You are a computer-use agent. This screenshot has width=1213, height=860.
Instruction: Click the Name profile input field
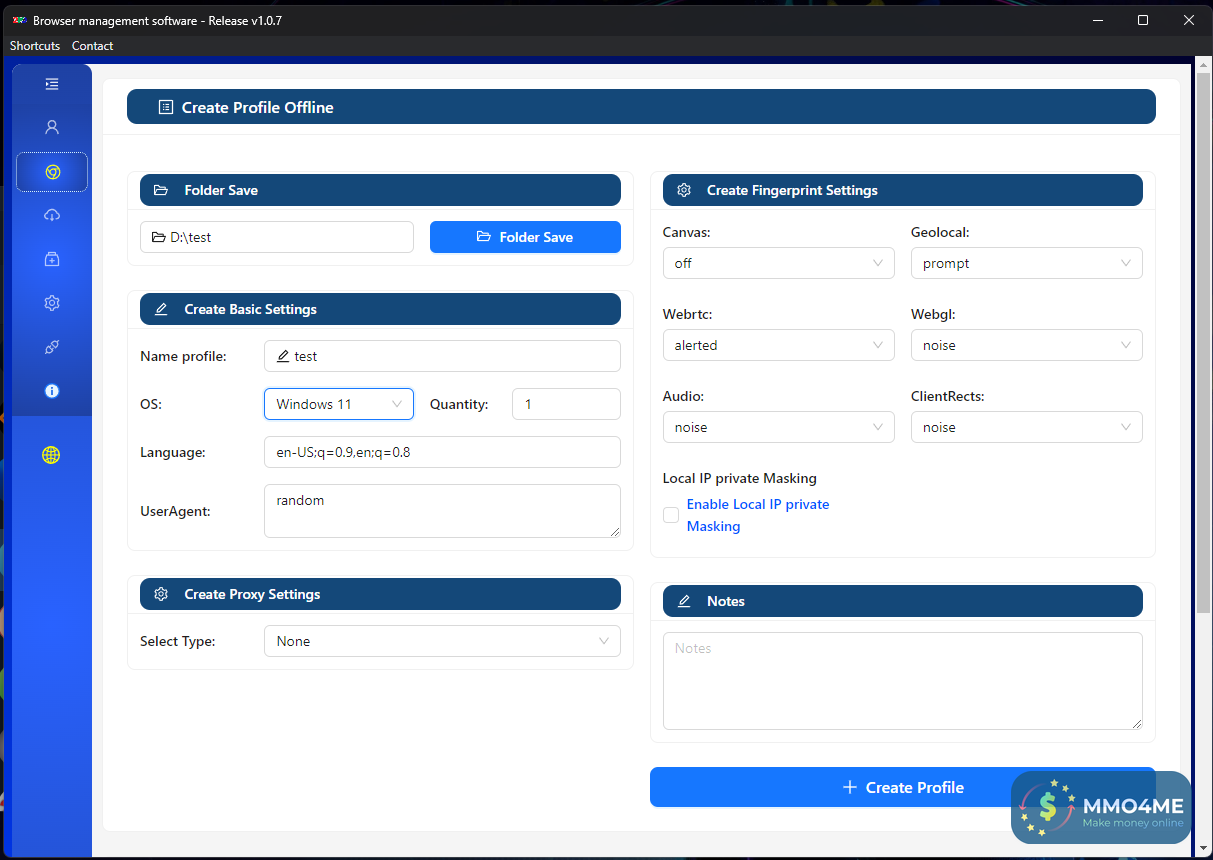(x=442, y=356)
